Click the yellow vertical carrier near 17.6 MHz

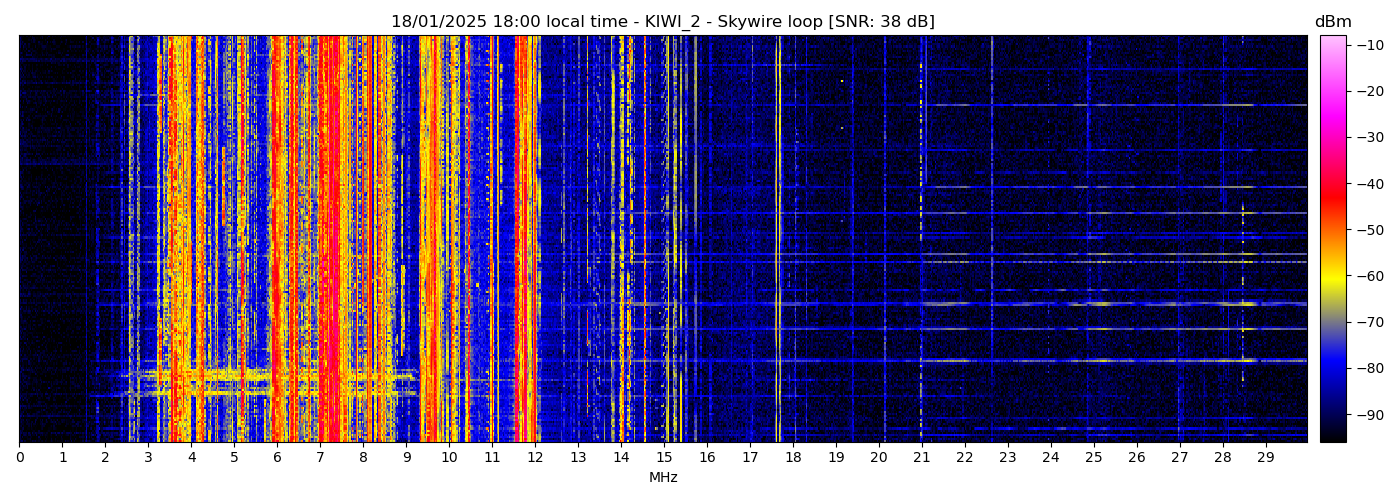point(777,240)
